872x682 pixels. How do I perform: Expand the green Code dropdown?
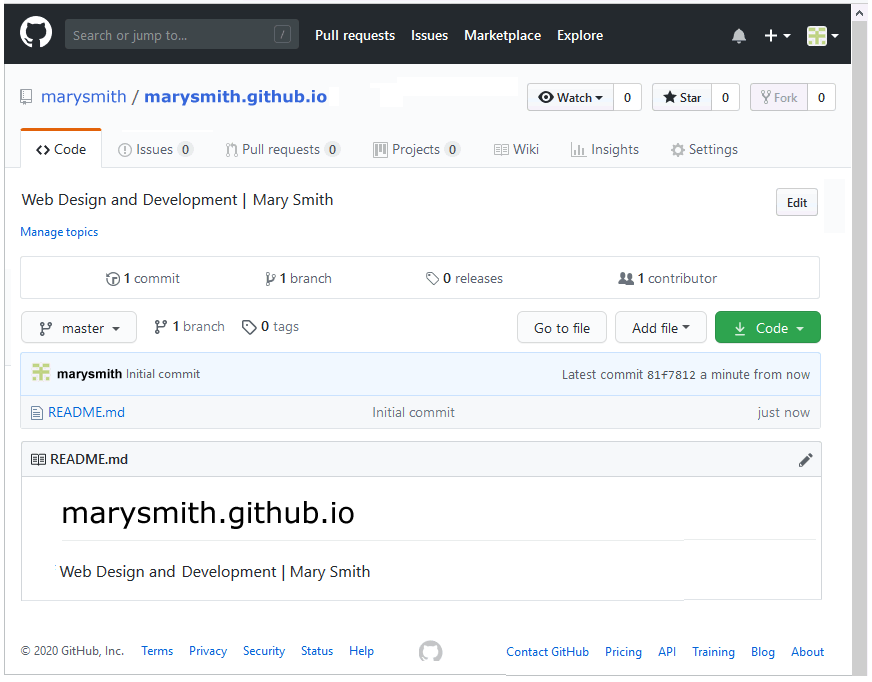(x=767, y=328)
